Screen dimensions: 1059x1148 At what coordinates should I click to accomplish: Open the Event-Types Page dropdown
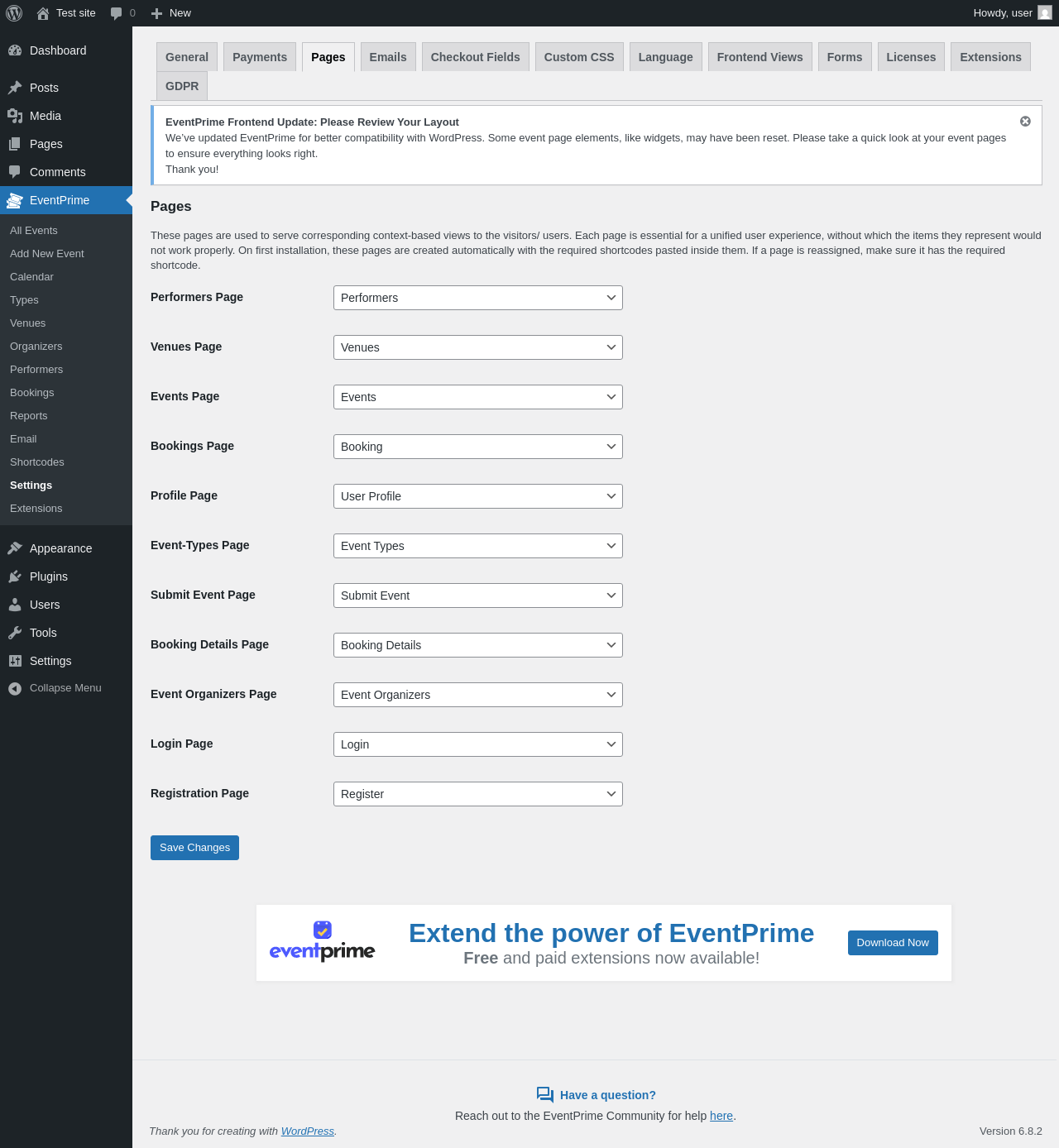click(x=478, y=546)
